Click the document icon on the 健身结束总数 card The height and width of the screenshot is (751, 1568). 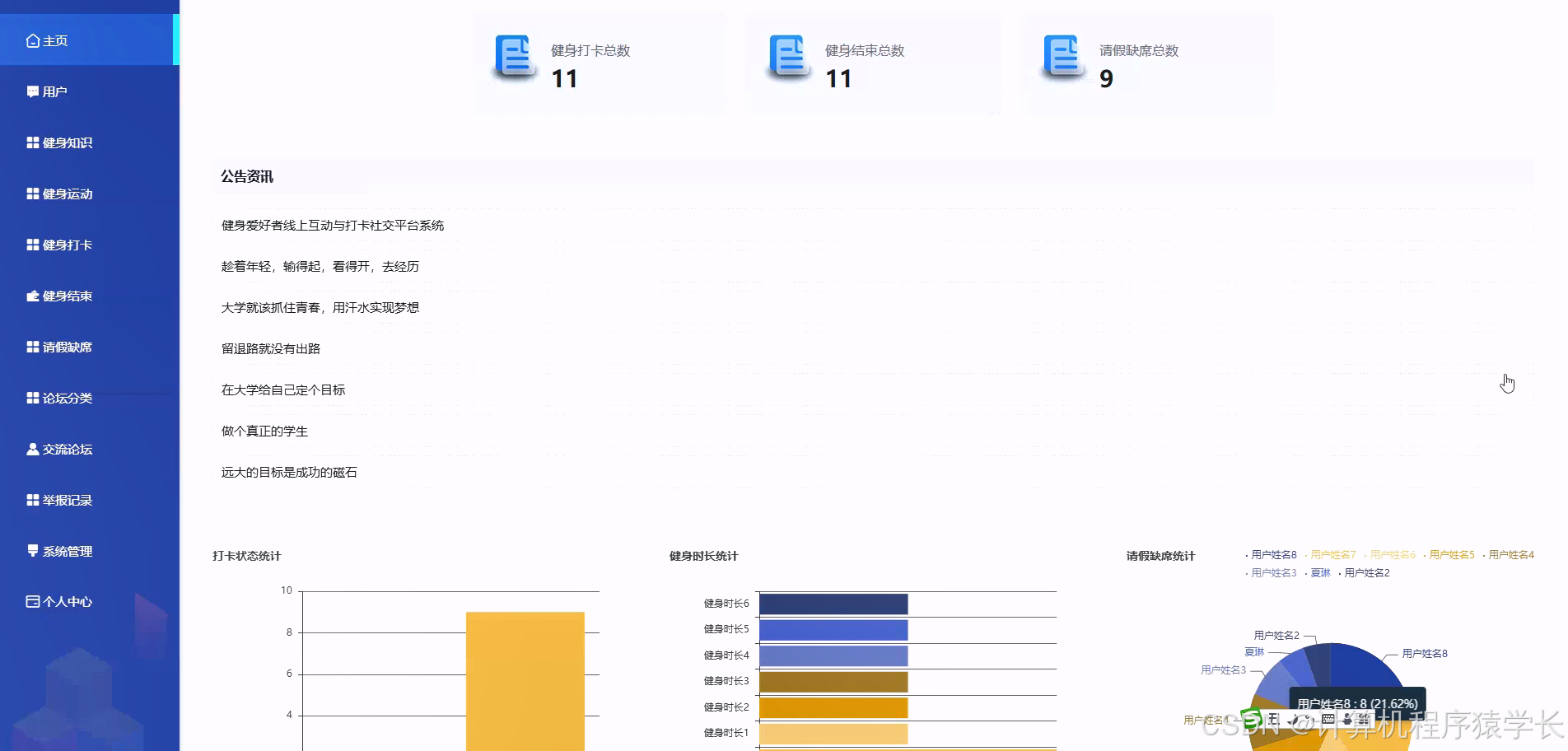(790, 57)
